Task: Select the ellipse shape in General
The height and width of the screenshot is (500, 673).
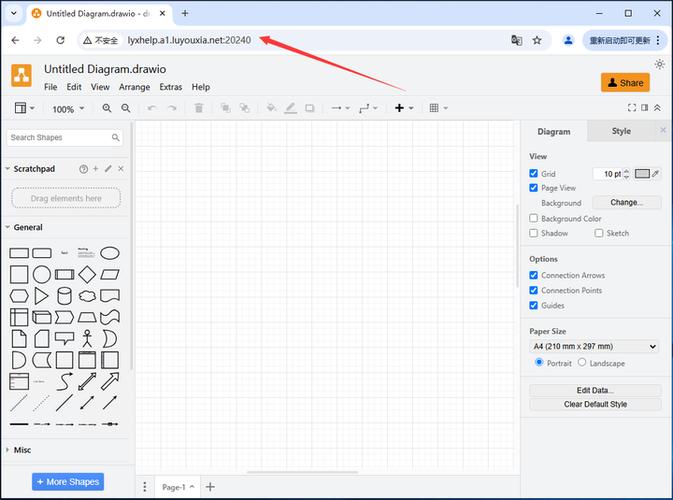Action: click(x=110, y=253)
